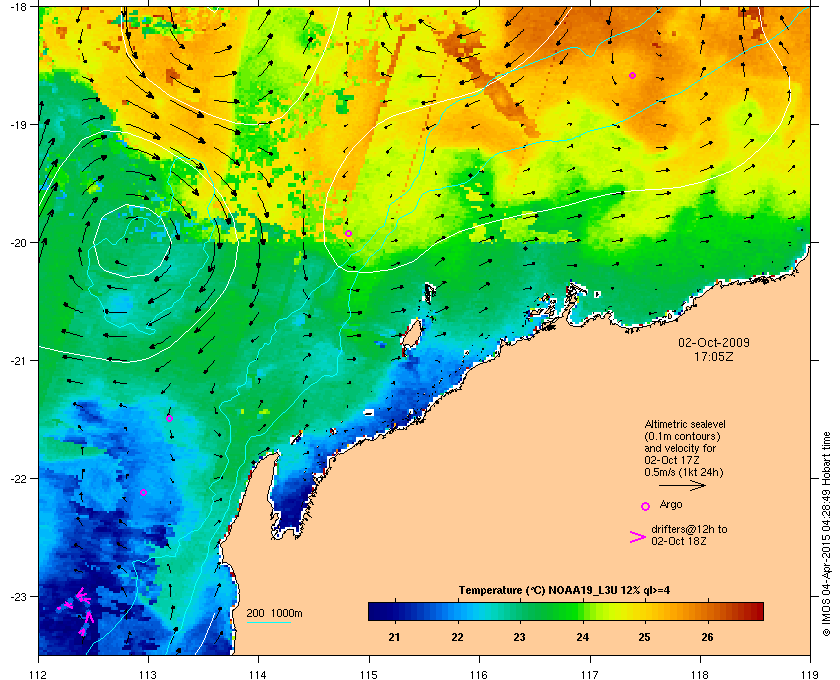Click the '0.5m/s (1kt 24h)' text
This screenshot has width=840, height=680.
[x=684, y=473]
